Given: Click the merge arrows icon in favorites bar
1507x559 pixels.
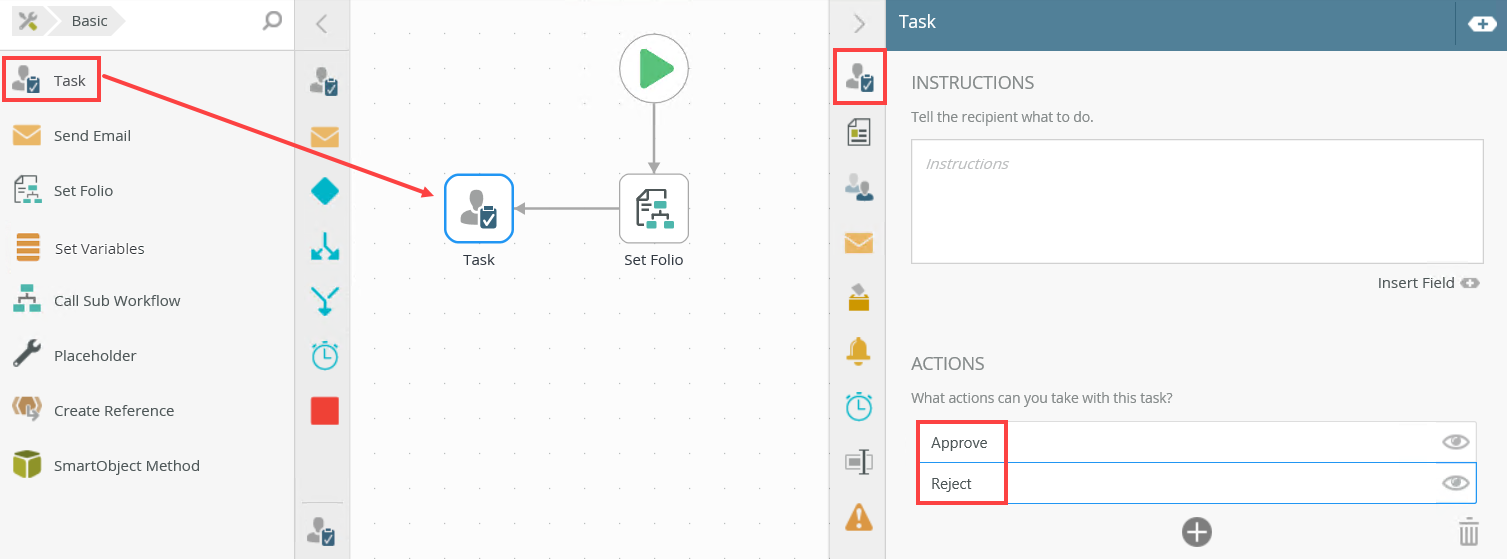Looking at the screenshot, I should (x=325, y=300).
